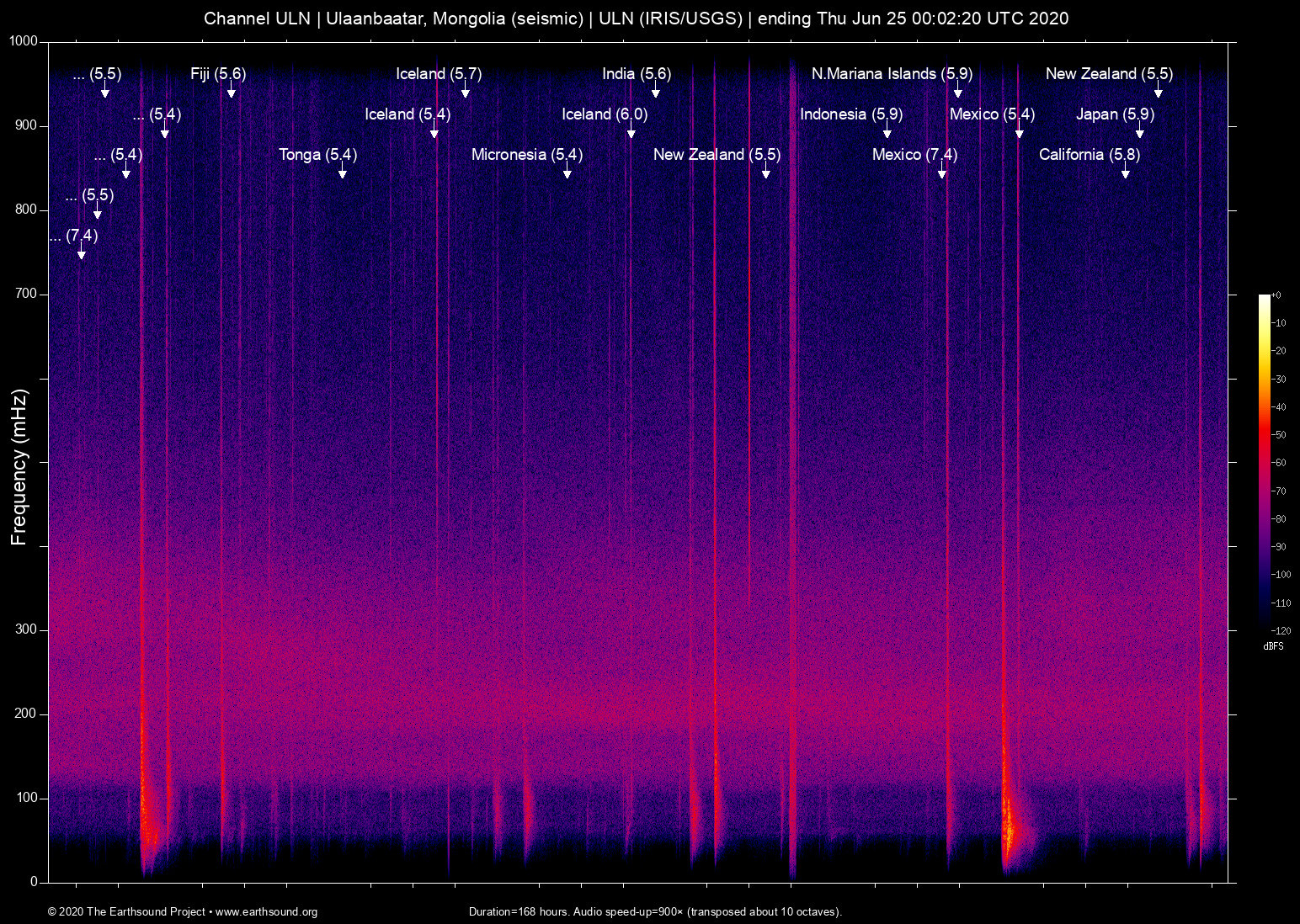
Task: Select the 300 mHz axis tick label
Action: tap(26, 629)
